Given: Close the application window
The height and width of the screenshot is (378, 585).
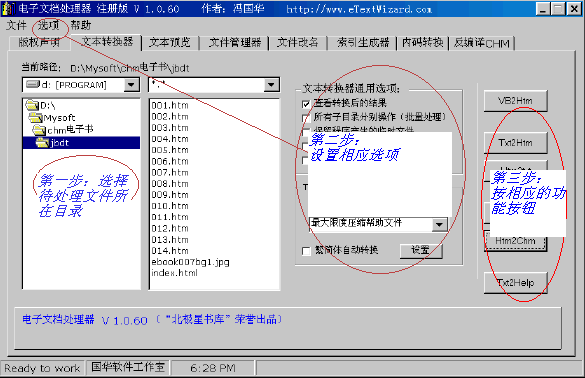Looking at the screenshot, I should (x=573, y=9).
